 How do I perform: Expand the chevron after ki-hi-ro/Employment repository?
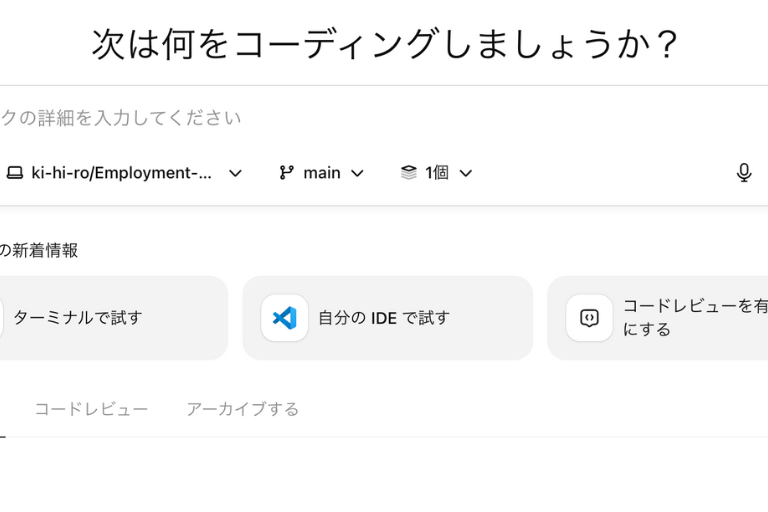click(x=235, y=173)
